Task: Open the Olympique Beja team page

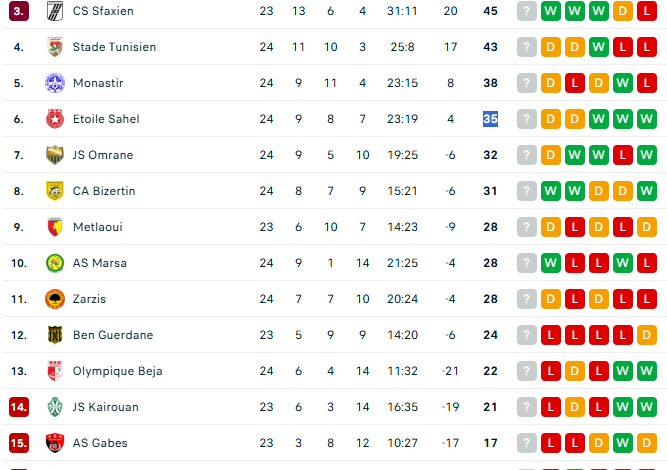Action: [117, 371]
